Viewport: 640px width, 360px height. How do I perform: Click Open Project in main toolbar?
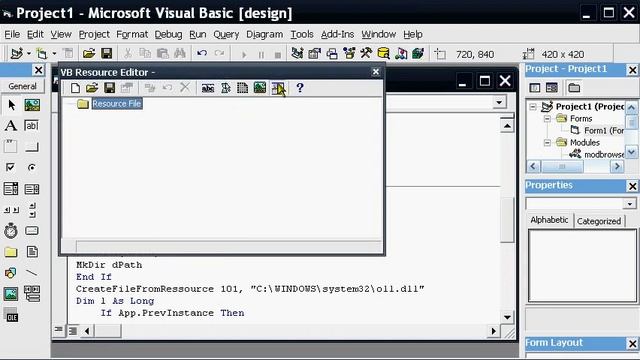pyautogui.click(x=89, y=53)
